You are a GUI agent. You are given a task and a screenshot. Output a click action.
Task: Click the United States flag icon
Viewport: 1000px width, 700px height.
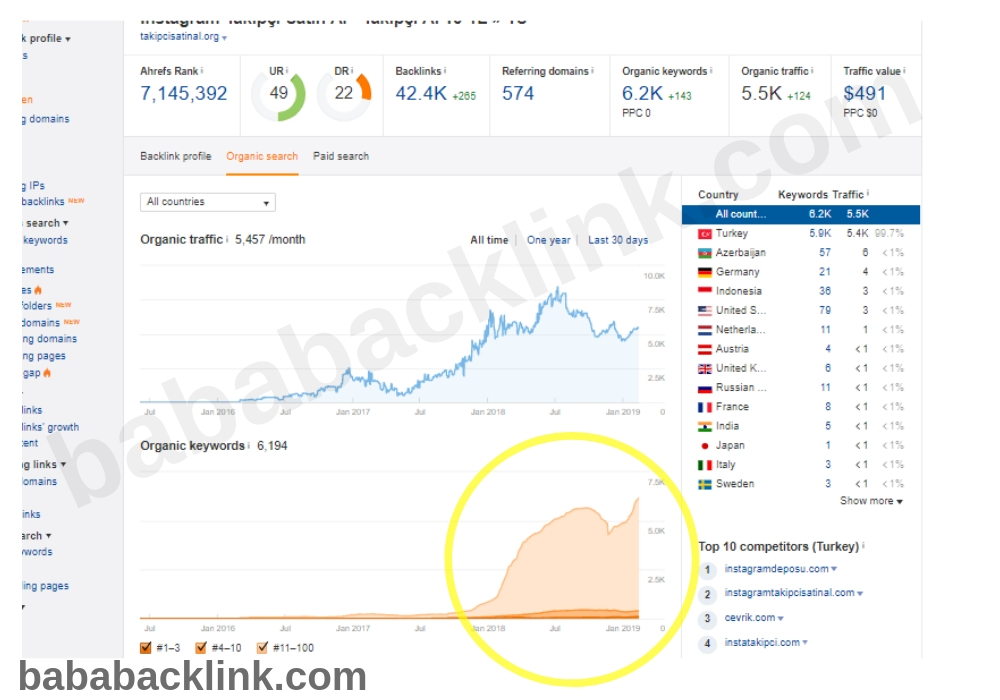705,310
